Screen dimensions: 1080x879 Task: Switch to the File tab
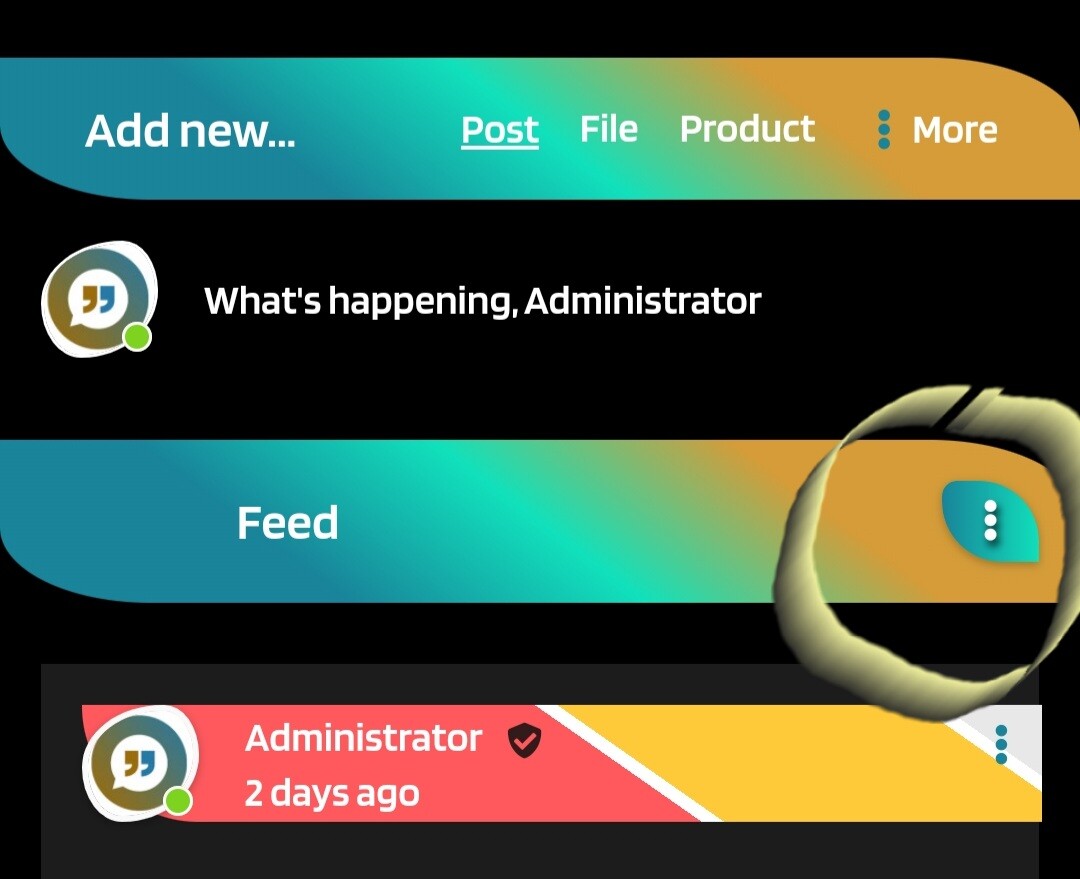[609, 129]
